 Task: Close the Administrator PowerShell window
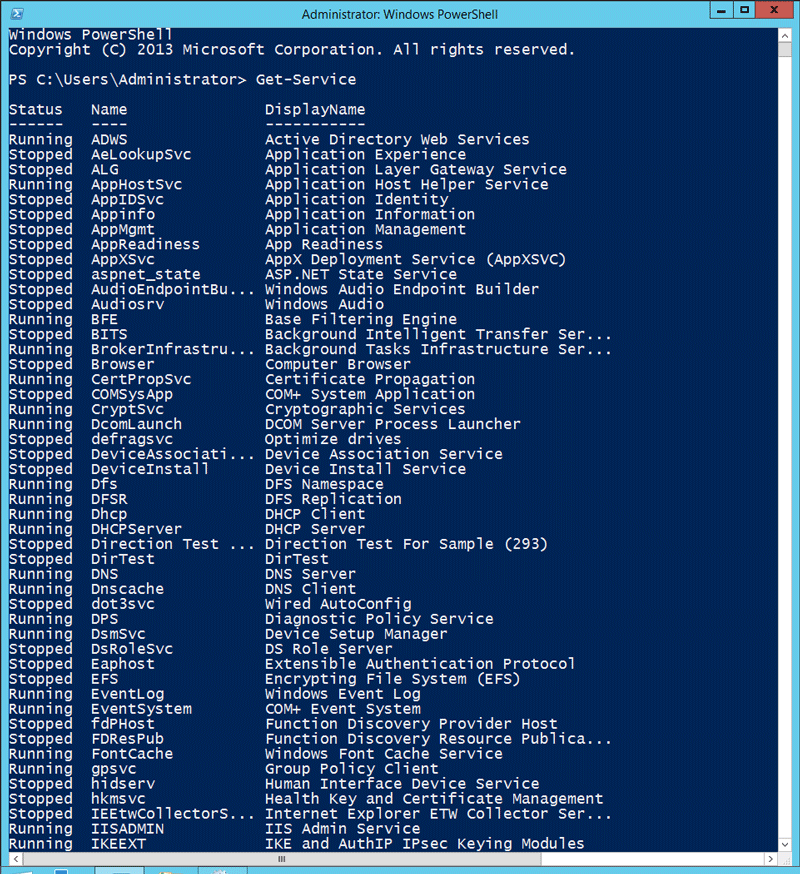[x=774, y=10]
